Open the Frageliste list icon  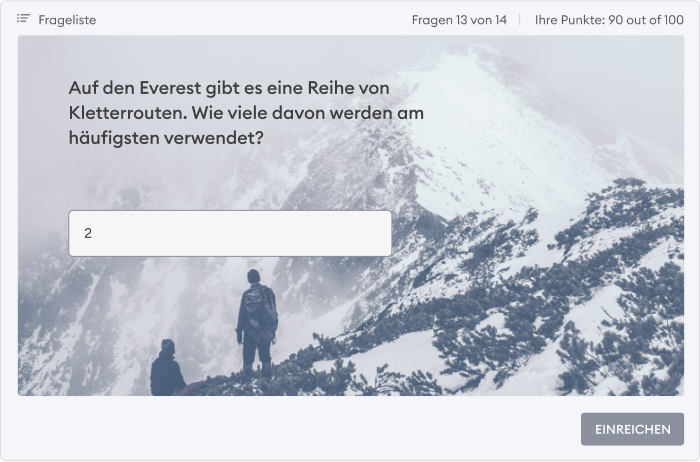pos(23,19)
